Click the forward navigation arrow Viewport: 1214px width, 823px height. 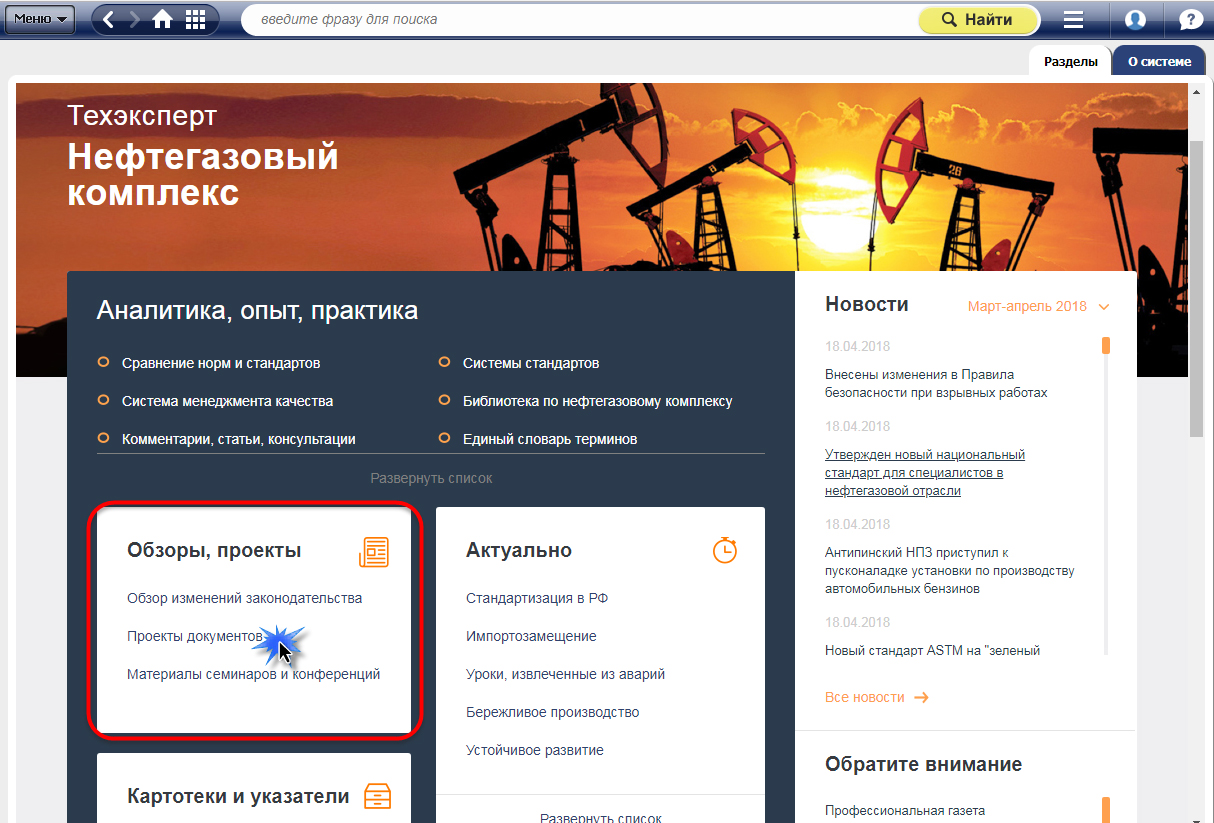135,19
